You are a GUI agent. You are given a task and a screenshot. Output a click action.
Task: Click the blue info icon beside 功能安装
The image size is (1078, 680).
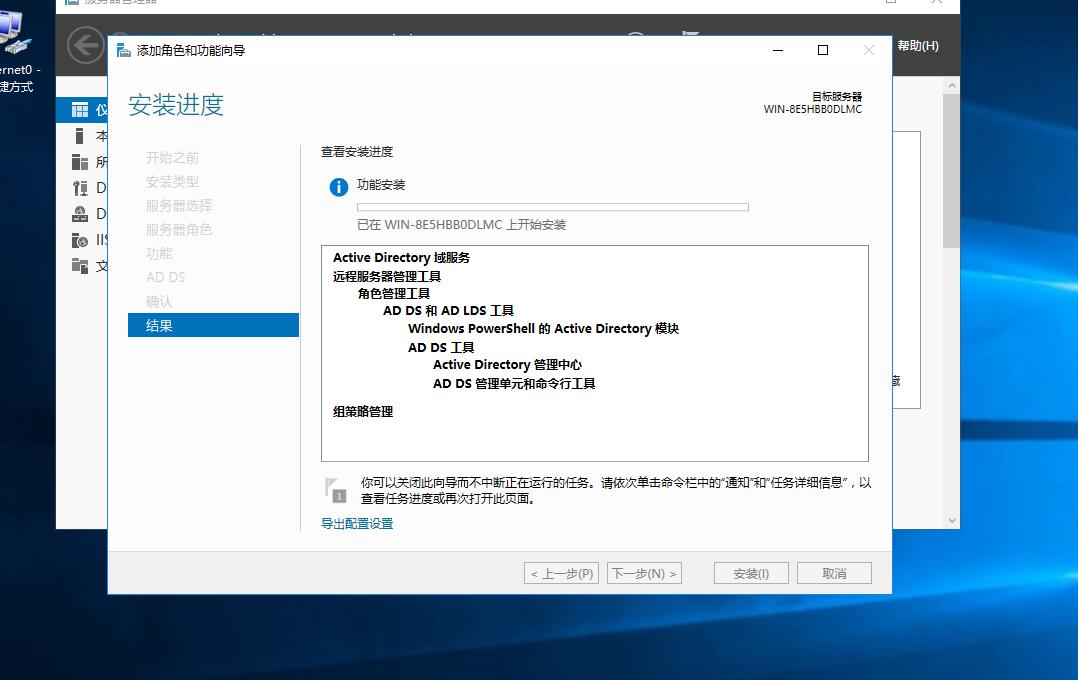(x=337, y=186)
